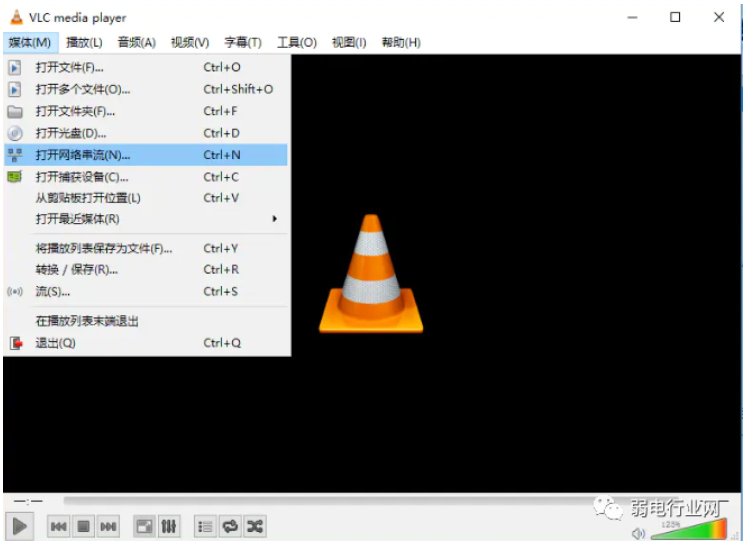
Task: Open the 工具(O) menu
Action: [296, 42]
